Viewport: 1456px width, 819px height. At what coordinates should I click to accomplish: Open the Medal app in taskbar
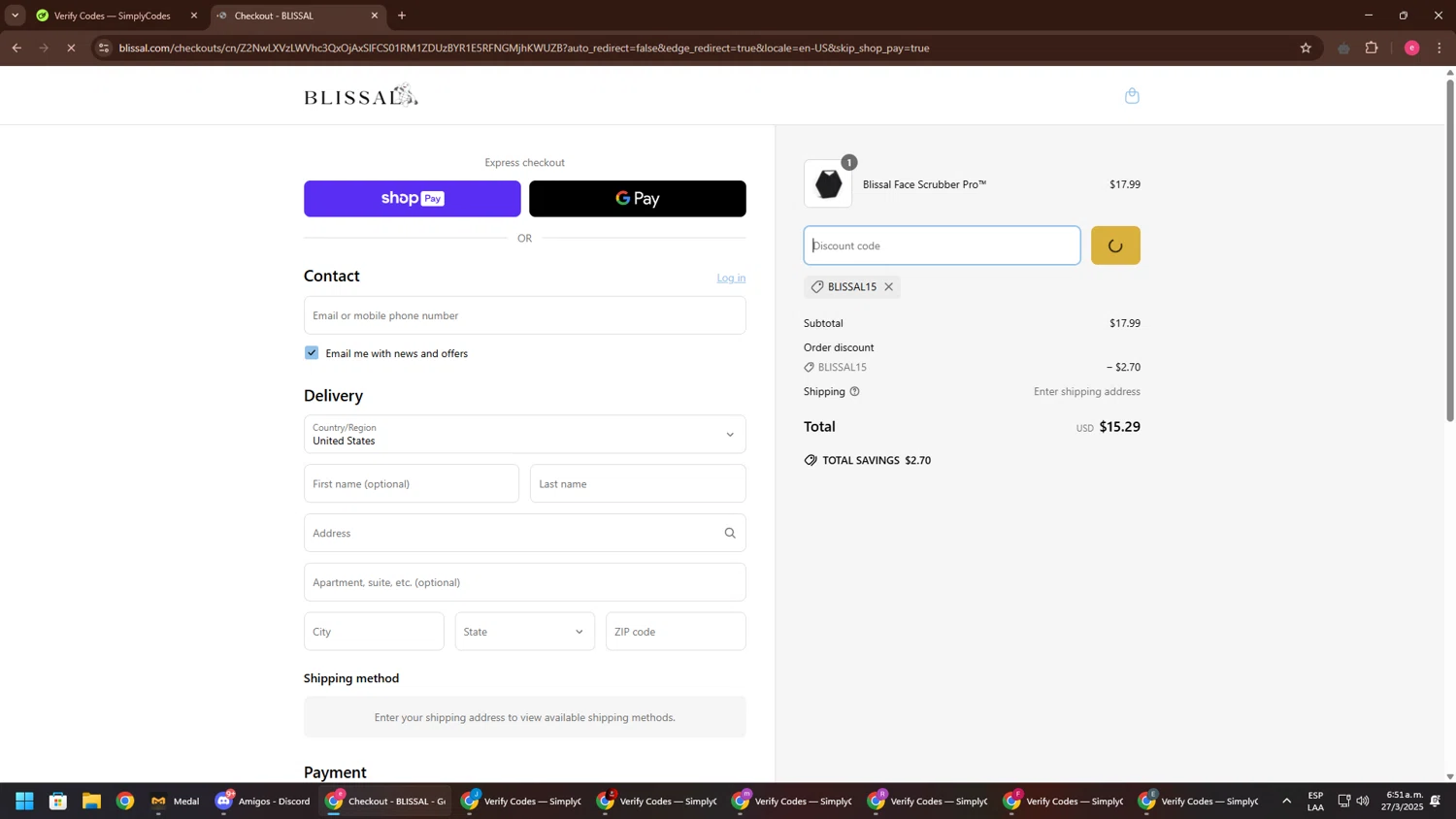coord(175,802)
